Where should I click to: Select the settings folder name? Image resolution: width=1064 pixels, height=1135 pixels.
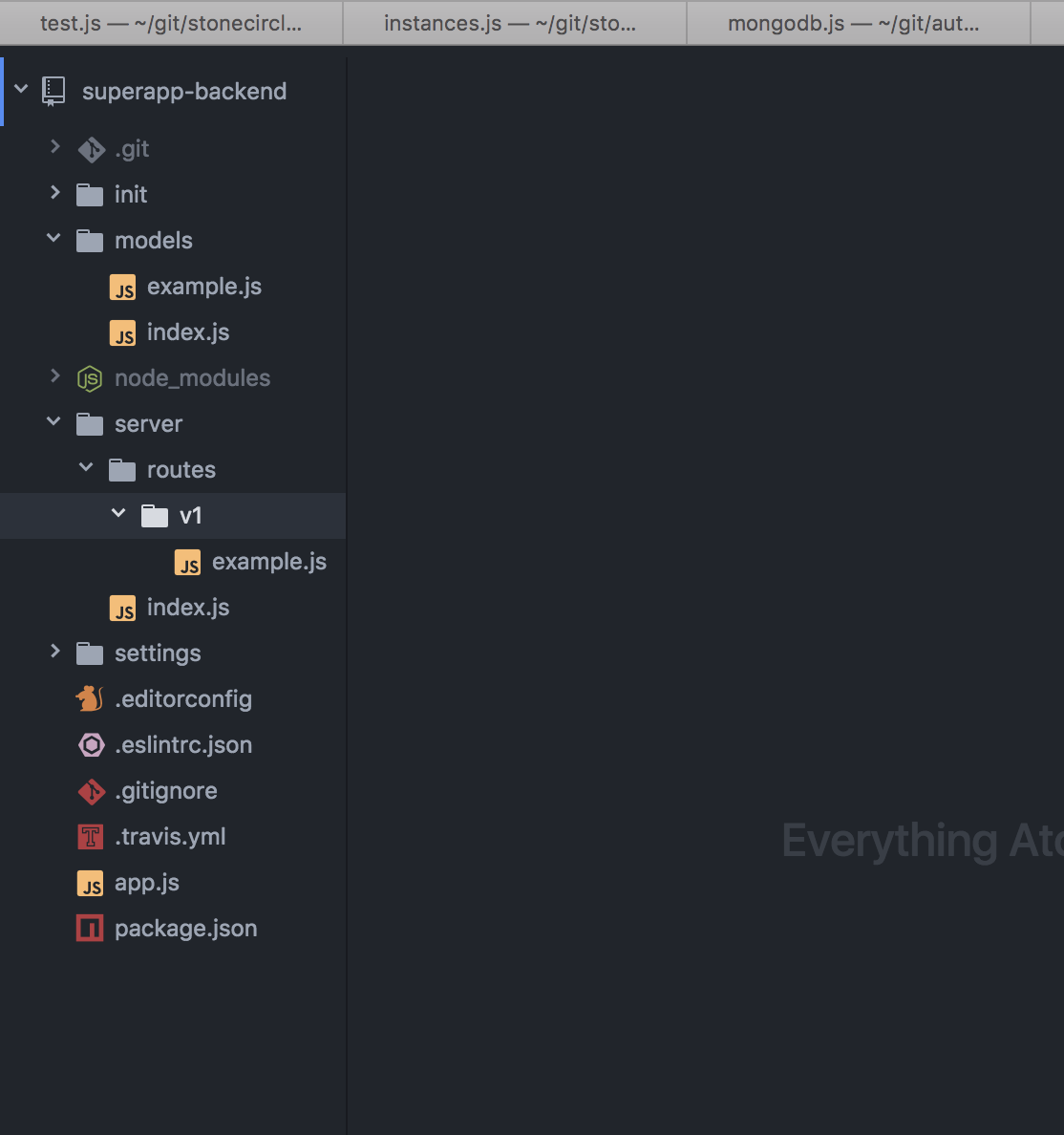coord(158,653)
